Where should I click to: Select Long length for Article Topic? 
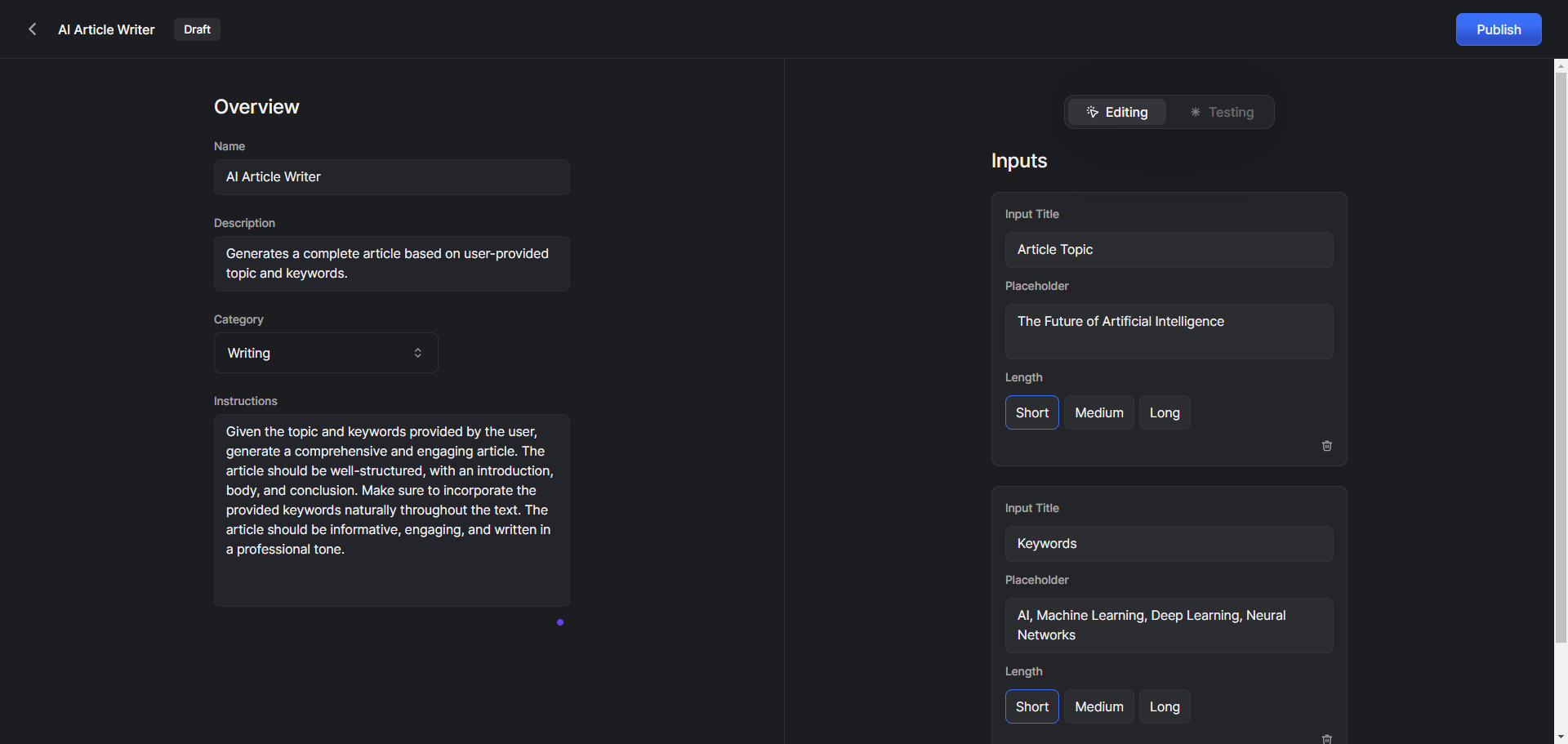point(1164,413)
